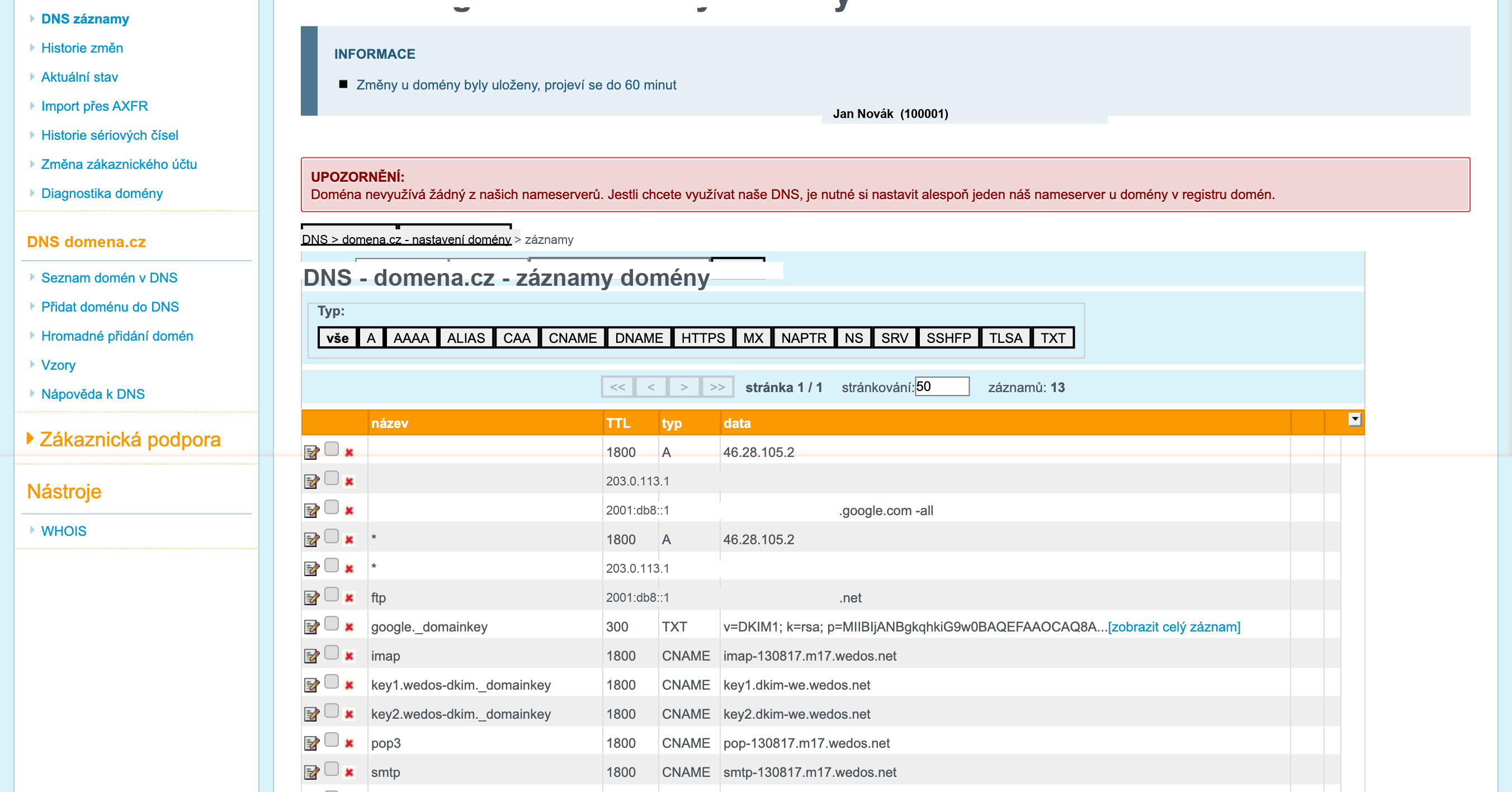Delete the first A record 46.28.105.2
1512x792 pixels.
click(349, 452)
